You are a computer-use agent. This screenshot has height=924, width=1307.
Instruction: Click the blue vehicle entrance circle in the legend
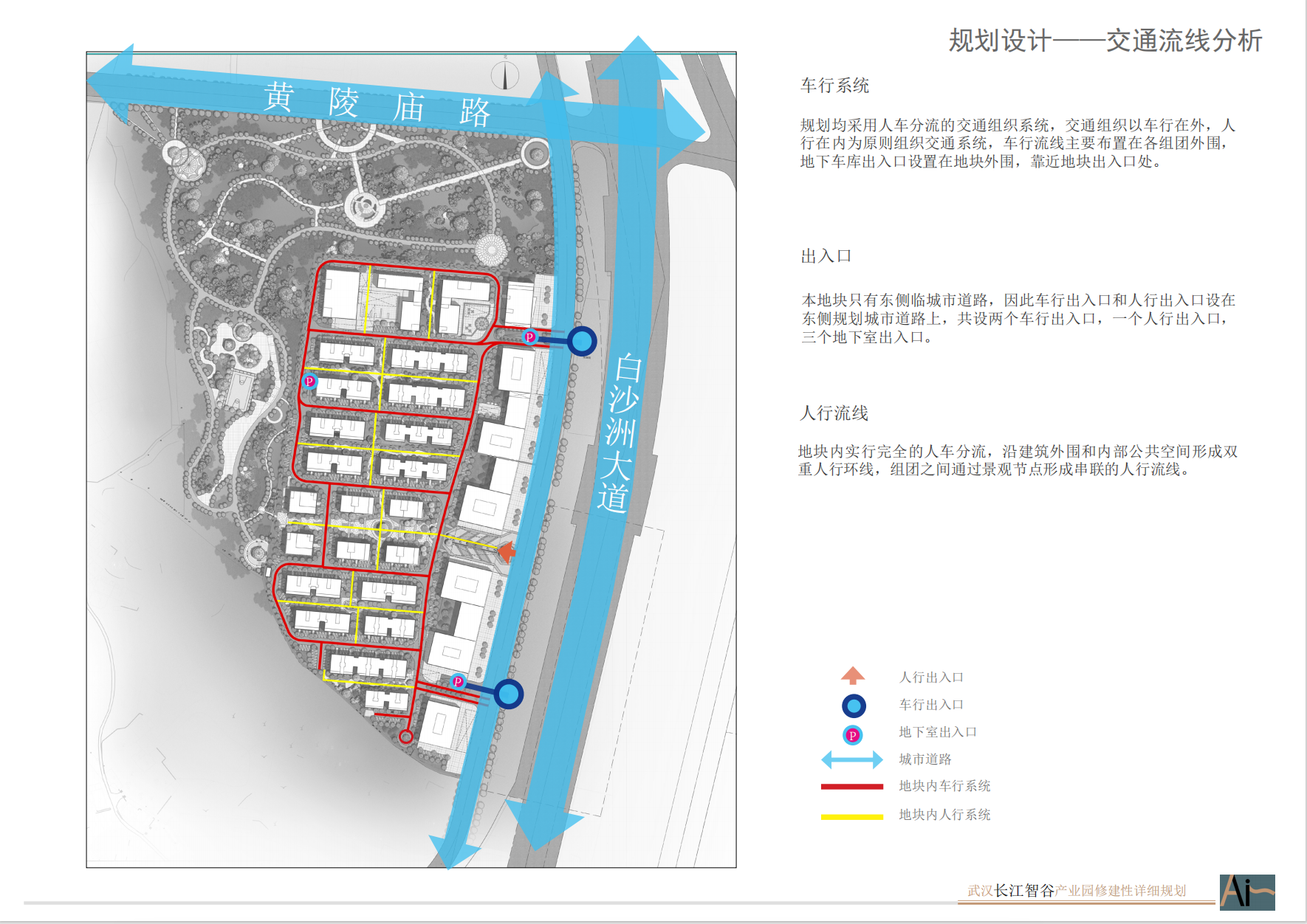pyautogui.click(x=854, y=706)
